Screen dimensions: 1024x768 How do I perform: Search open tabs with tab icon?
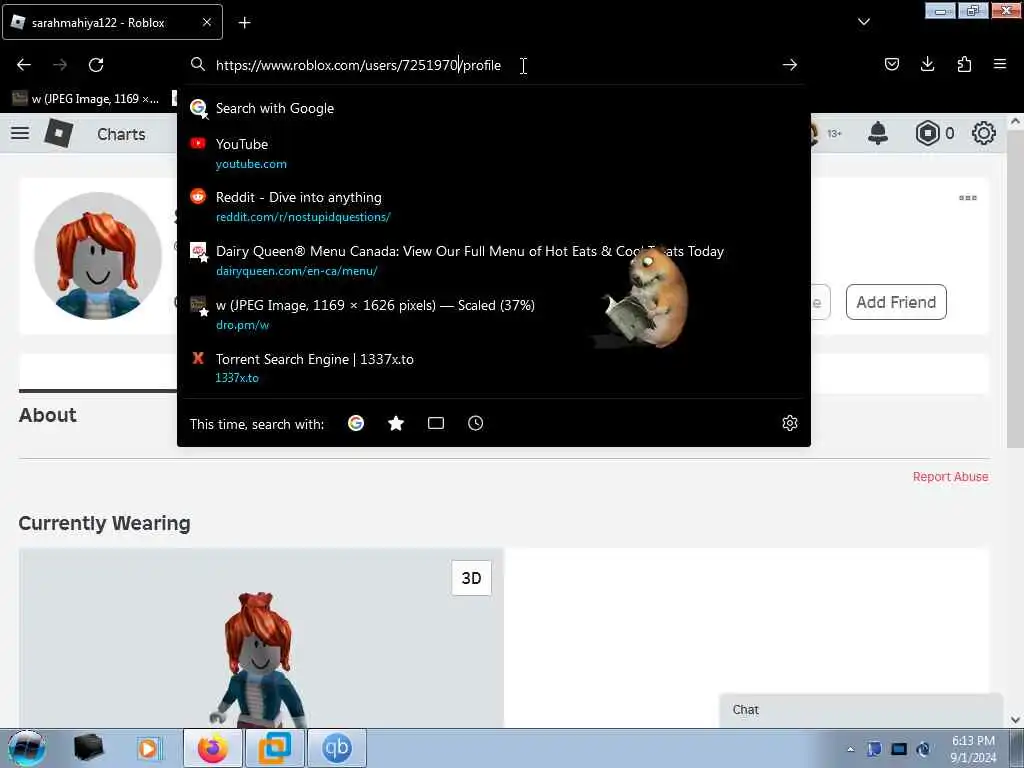point(436,423)
